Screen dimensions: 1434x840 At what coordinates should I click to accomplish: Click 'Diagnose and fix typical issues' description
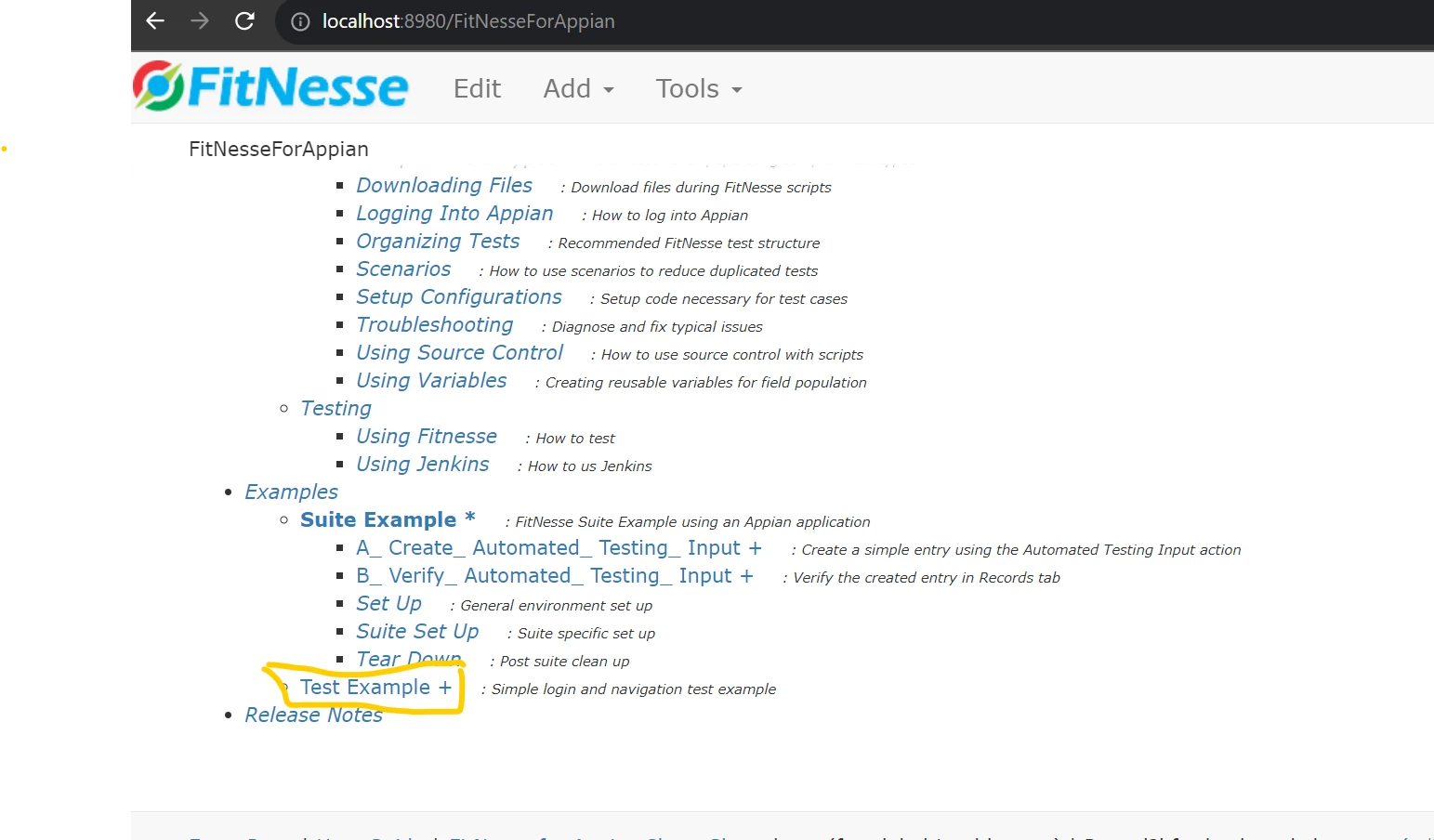(x=657, y=327)
